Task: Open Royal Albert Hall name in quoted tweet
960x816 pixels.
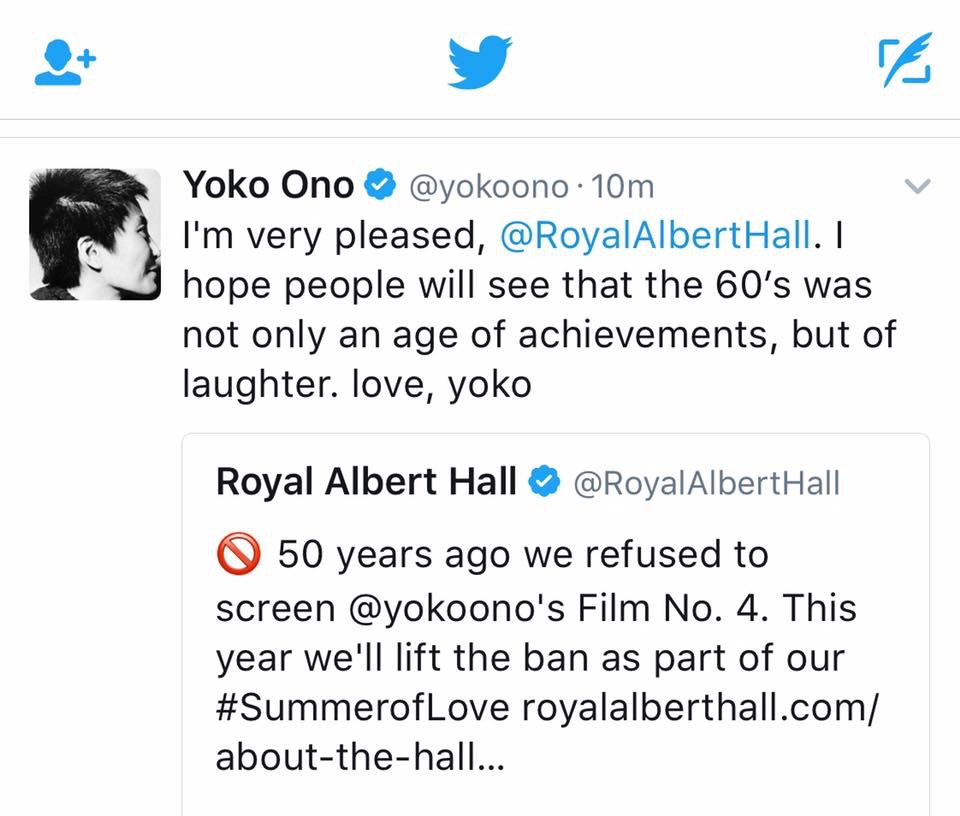Action: click(x=366, y=483)
